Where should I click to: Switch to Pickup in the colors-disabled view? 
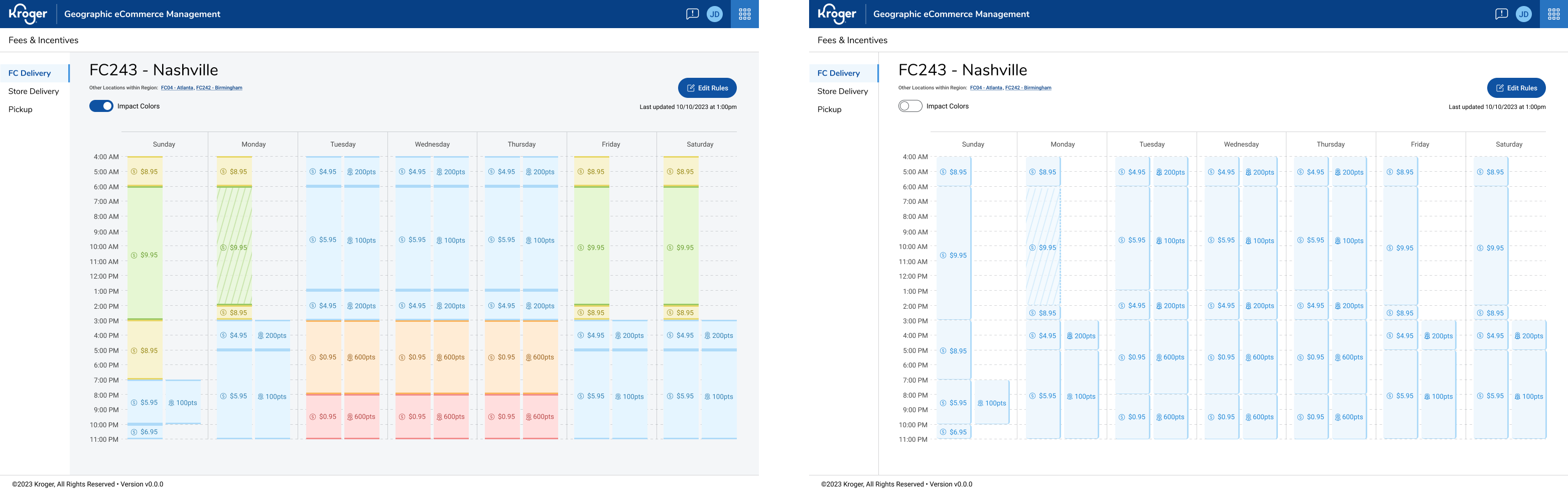pos(829,109)
